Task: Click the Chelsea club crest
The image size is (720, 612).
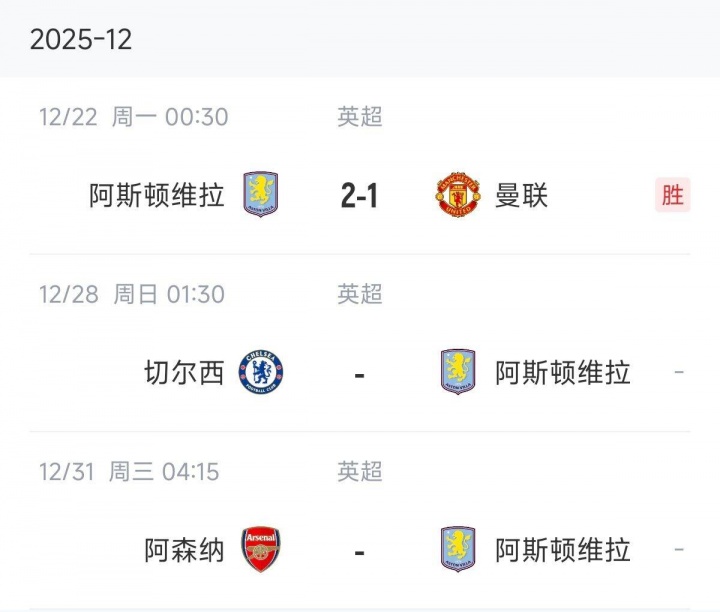Action: pos(261,372)
